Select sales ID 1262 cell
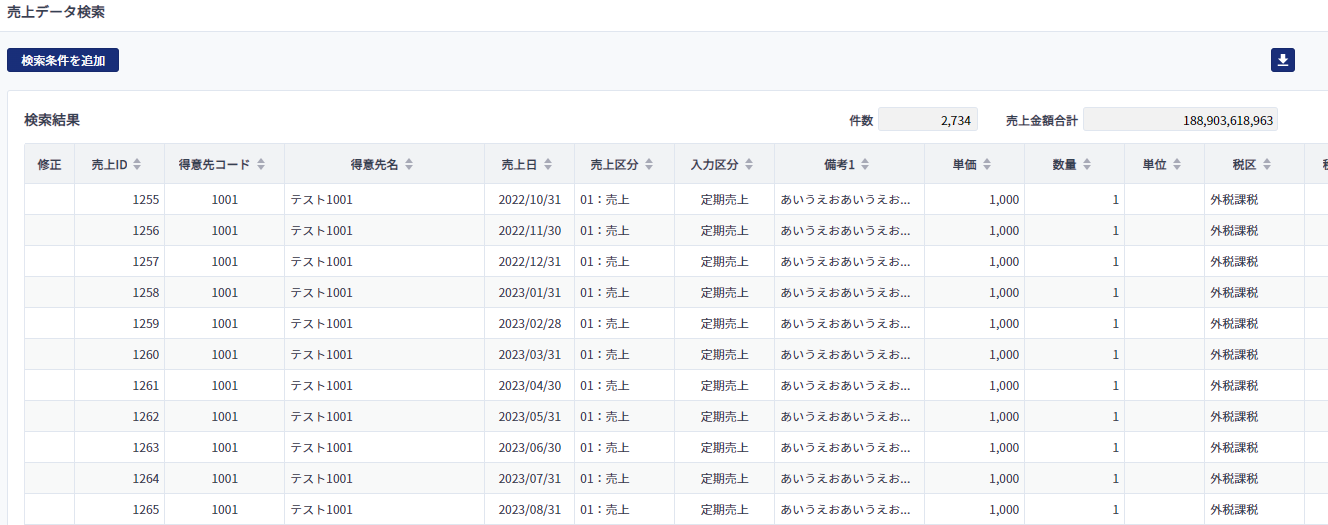The image size is (1328, 525). tap(120, 417)
